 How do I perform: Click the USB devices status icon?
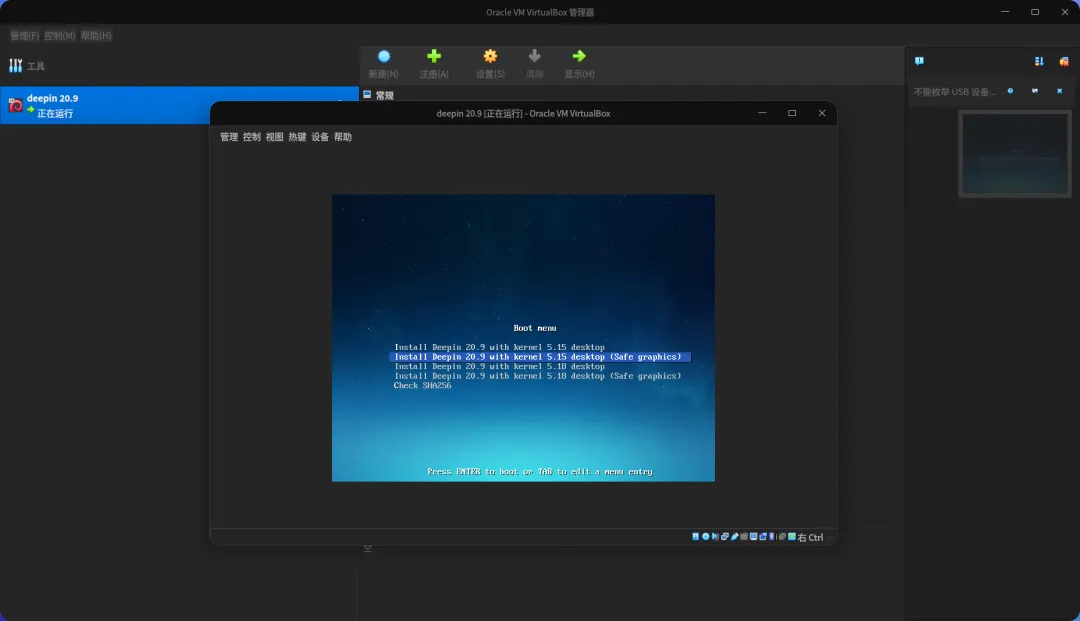[x=735, y=536]
